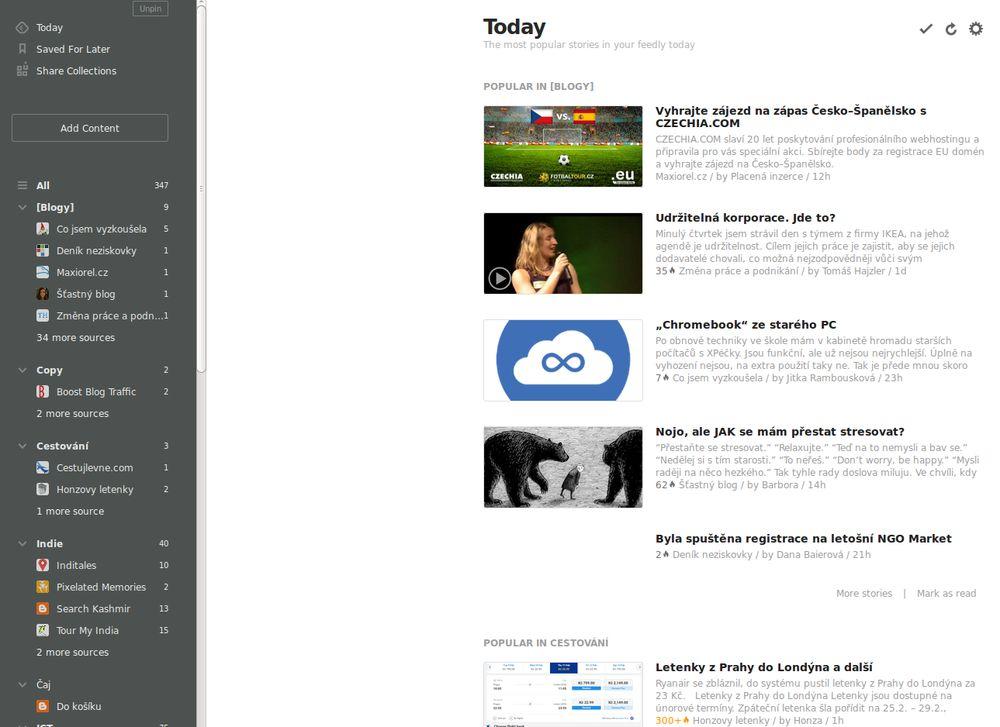Click the POPULAR IN CESTOVÁNÍ section heading

tap(546, 642)
